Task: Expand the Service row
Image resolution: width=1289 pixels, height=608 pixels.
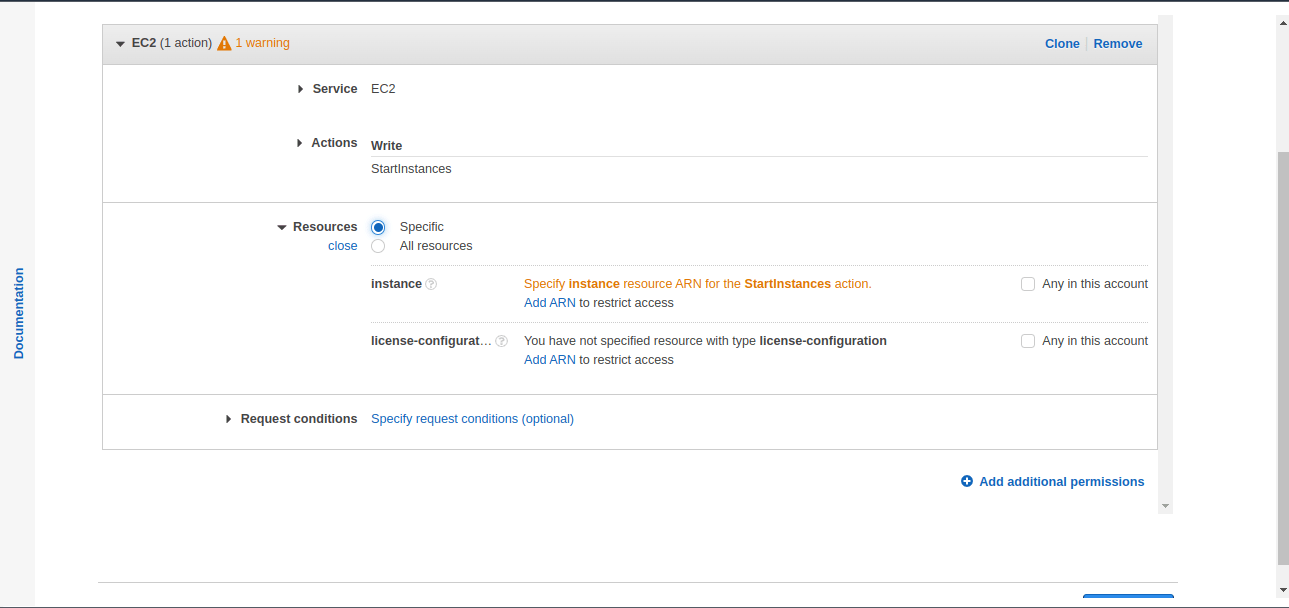Action: pos(300,89)
